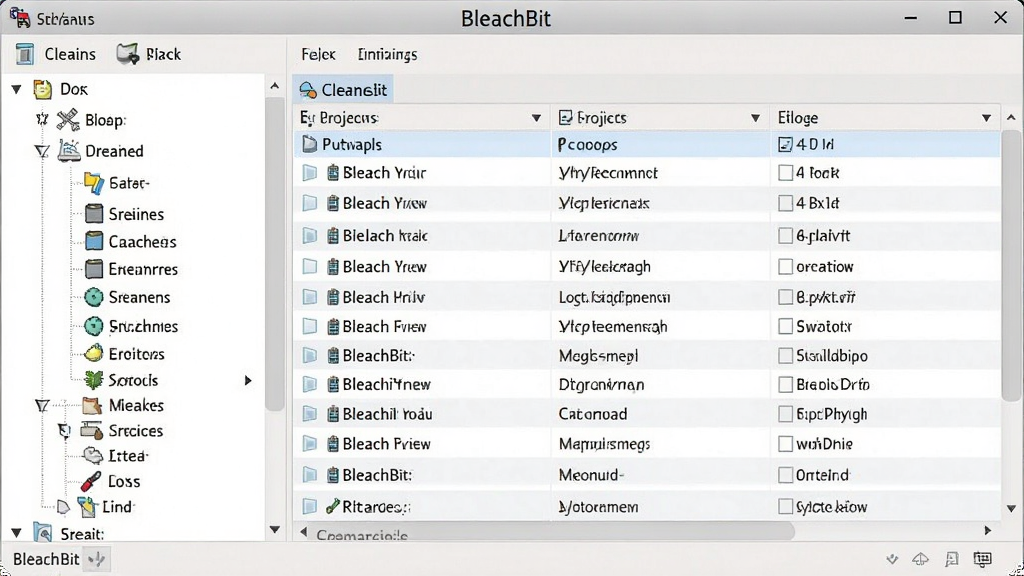Screen dimensions: 1024x576
Task: Collapse the Sreait tree node
Action: point(16,534)
